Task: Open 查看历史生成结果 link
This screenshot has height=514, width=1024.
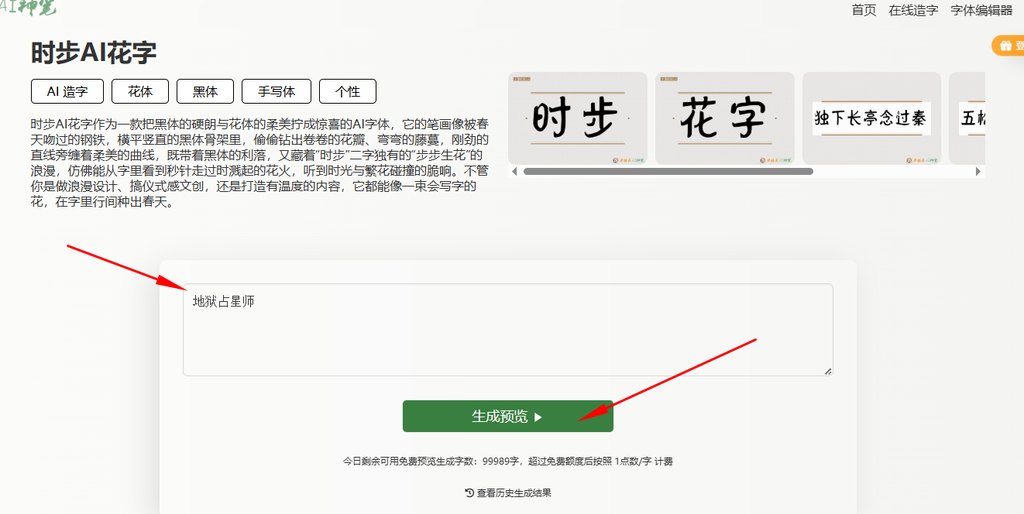Action: 514,493
